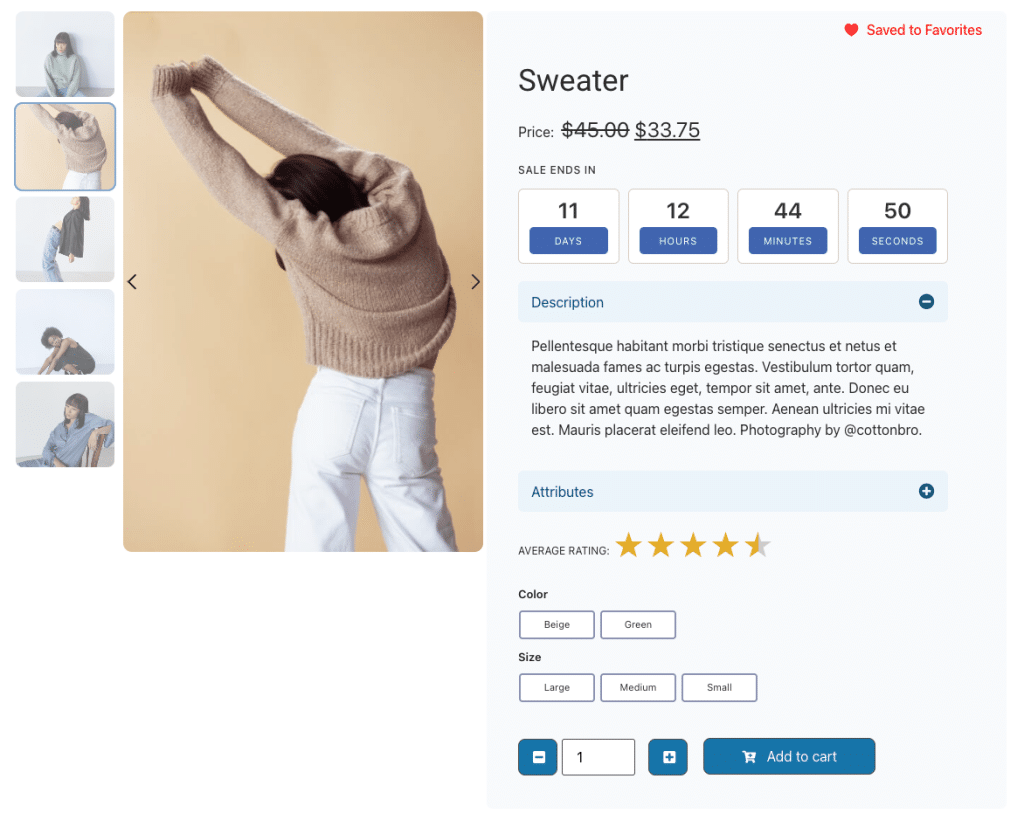Select the Green color option
The image size is (1024, 827).
click(x=638, y=624)
